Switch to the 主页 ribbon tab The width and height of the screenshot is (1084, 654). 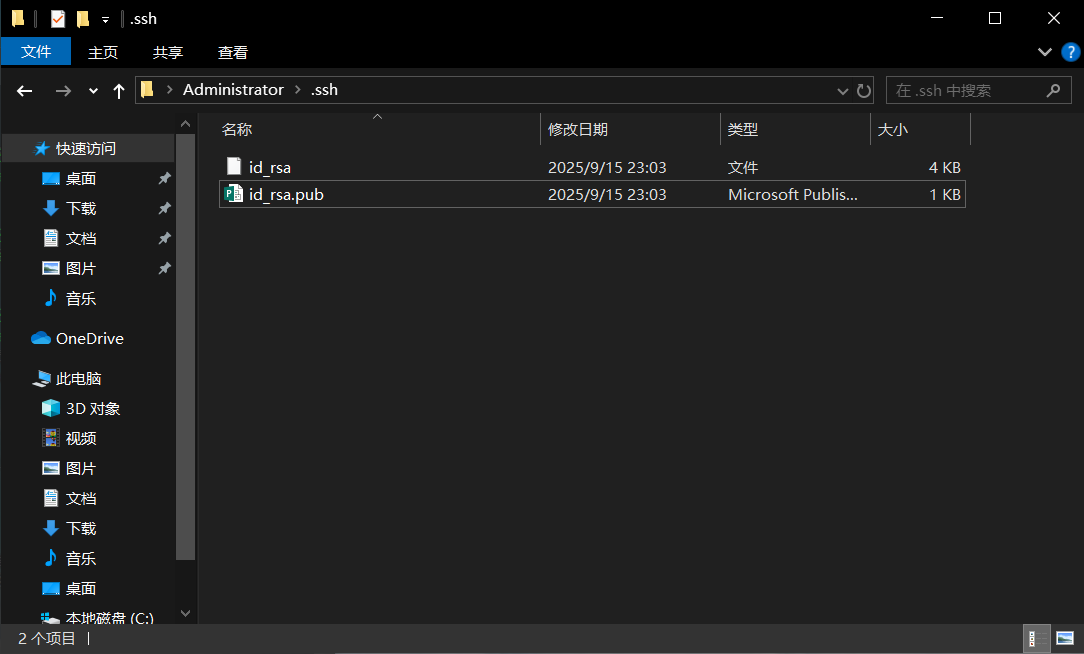click(103, 53)
